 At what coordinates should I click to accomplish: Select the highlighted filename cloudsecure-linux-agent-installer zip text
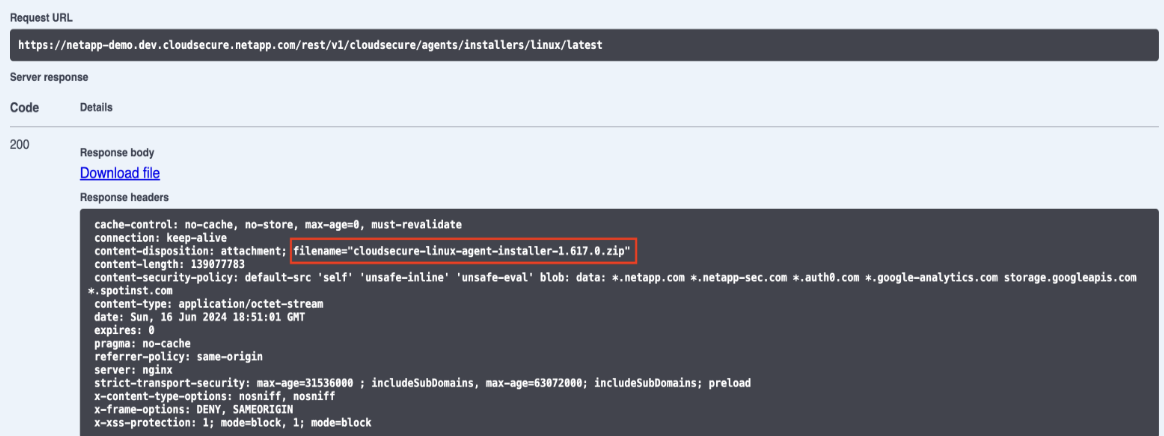point(464,249)
